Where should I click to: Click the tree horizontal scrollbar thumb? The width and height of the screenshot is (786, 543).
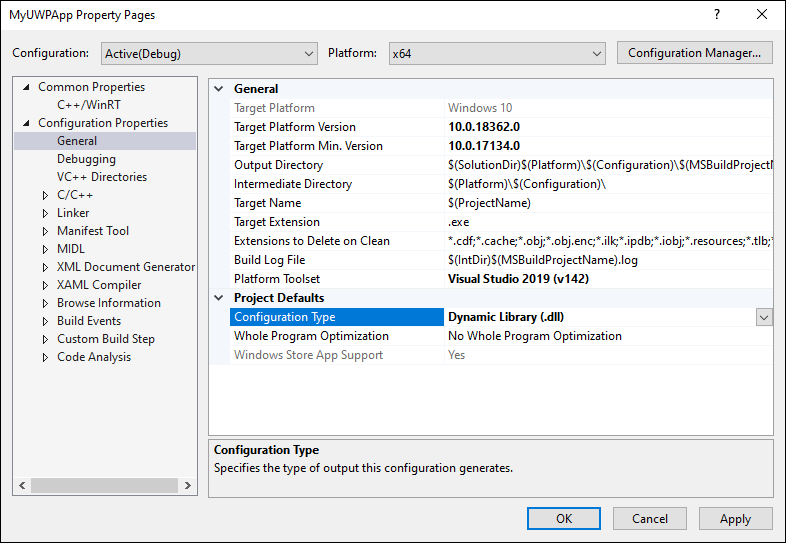pyautogui.click(x=104, y=485)
